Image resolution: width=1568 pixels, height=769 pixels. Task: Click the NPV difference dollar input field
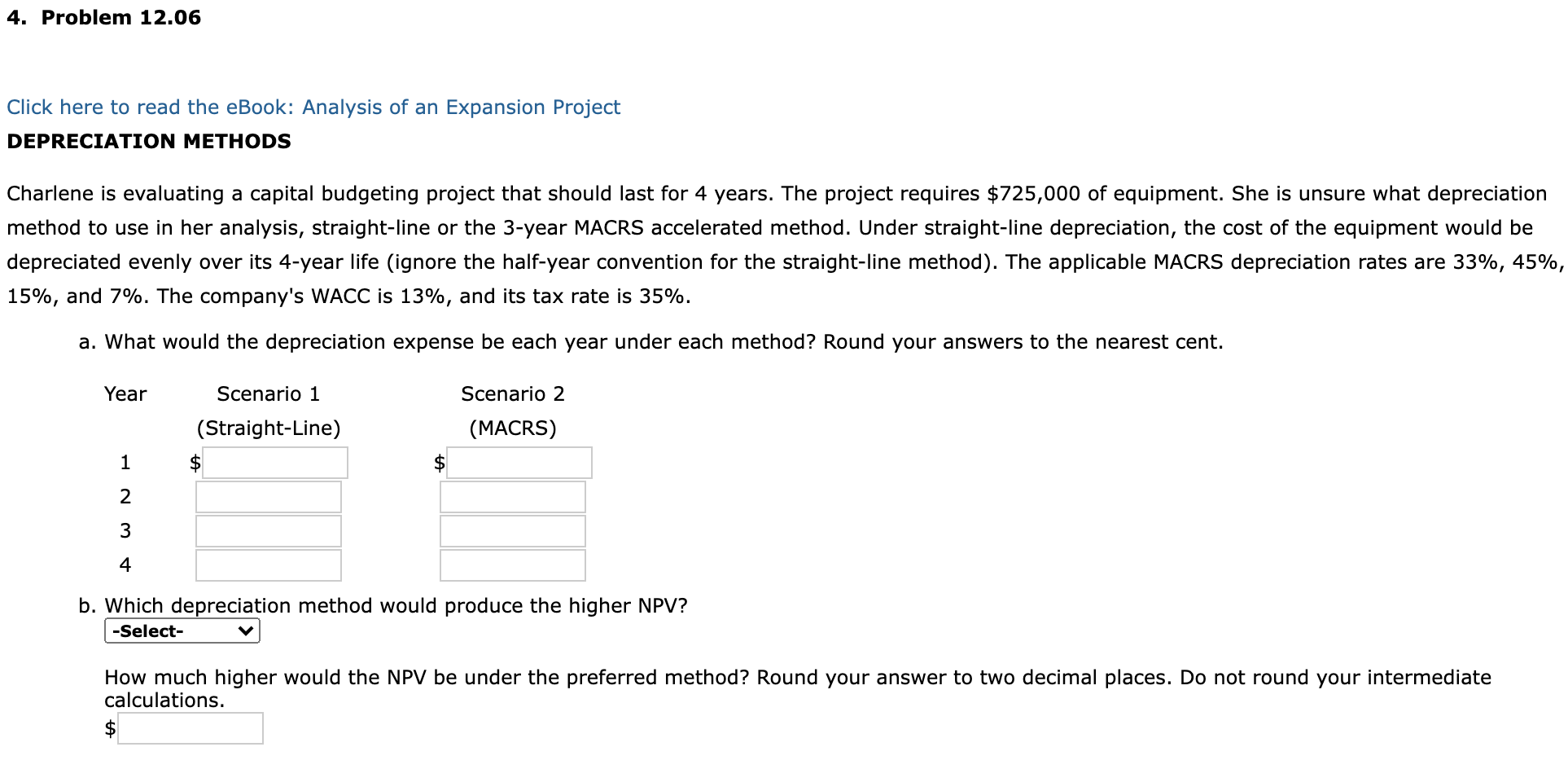point(191,727)
